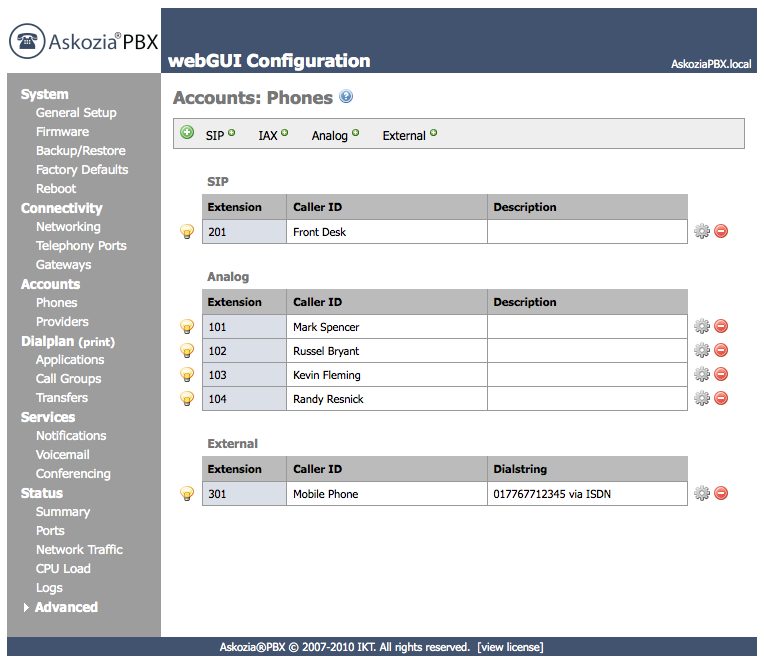Edit Randy Resnick extension 104 settings
This screenshot has width=764, height=666.
click(x=702, y=398)
